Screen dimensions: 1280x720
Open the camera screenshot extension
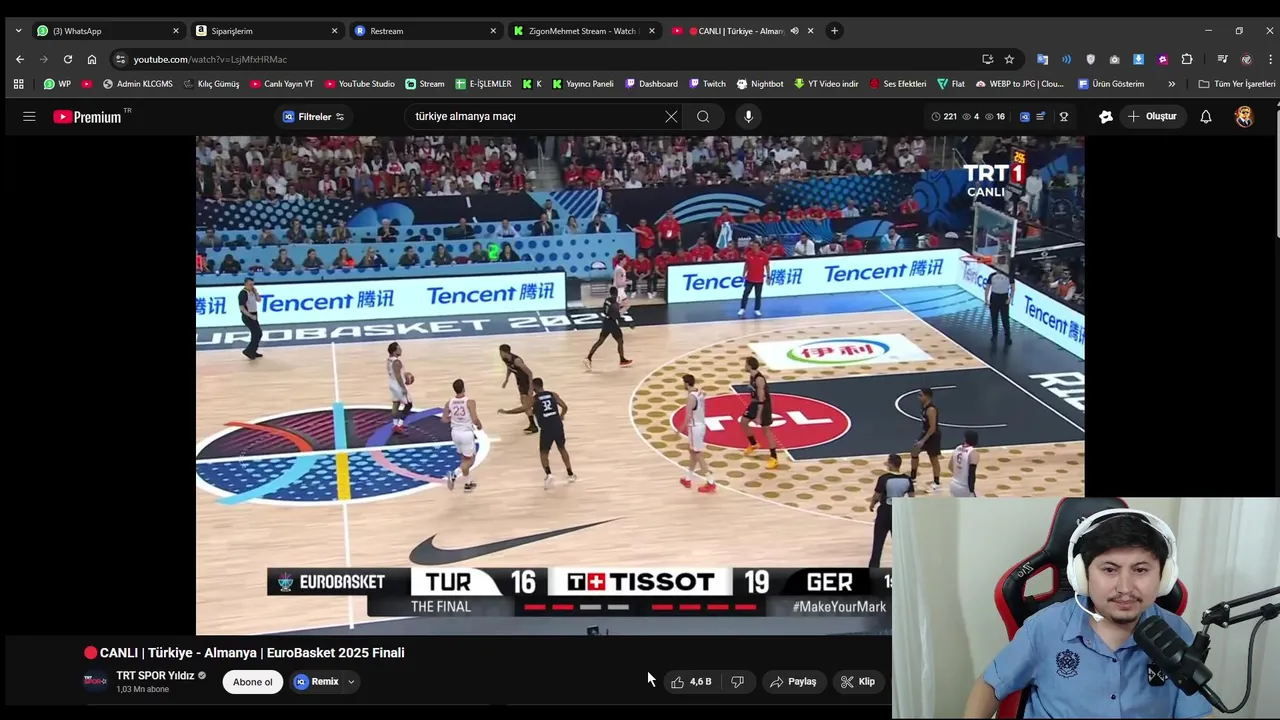[x=1114, y=59]
